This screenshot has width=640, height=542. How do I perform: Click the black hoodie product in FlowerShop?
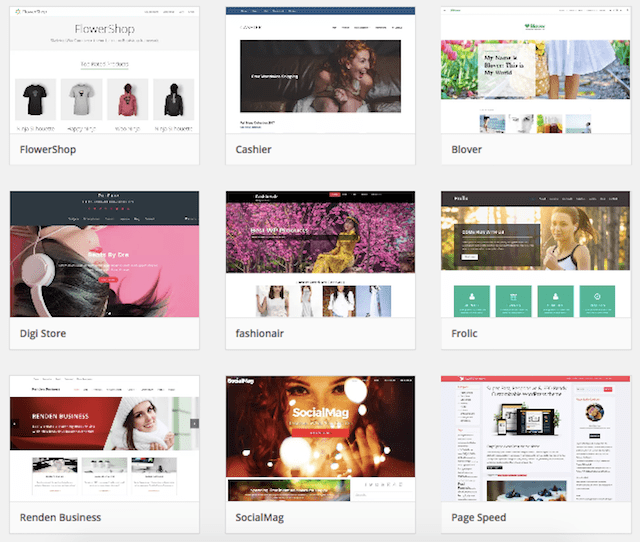coord(173,98)
